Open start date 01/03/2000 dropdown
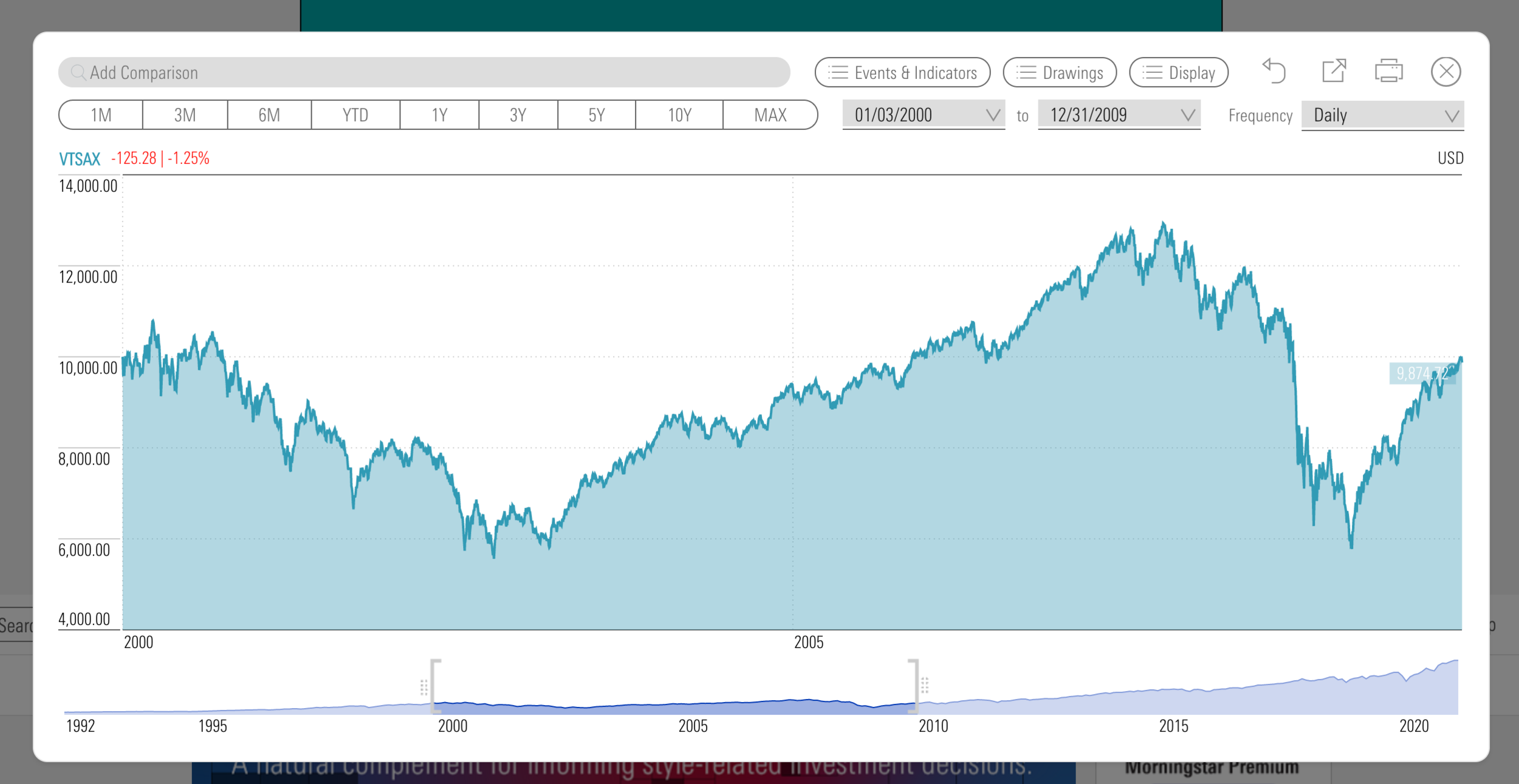Image resolution: width=1519 pixels, height=784 pixels. (x=924, y=115)
